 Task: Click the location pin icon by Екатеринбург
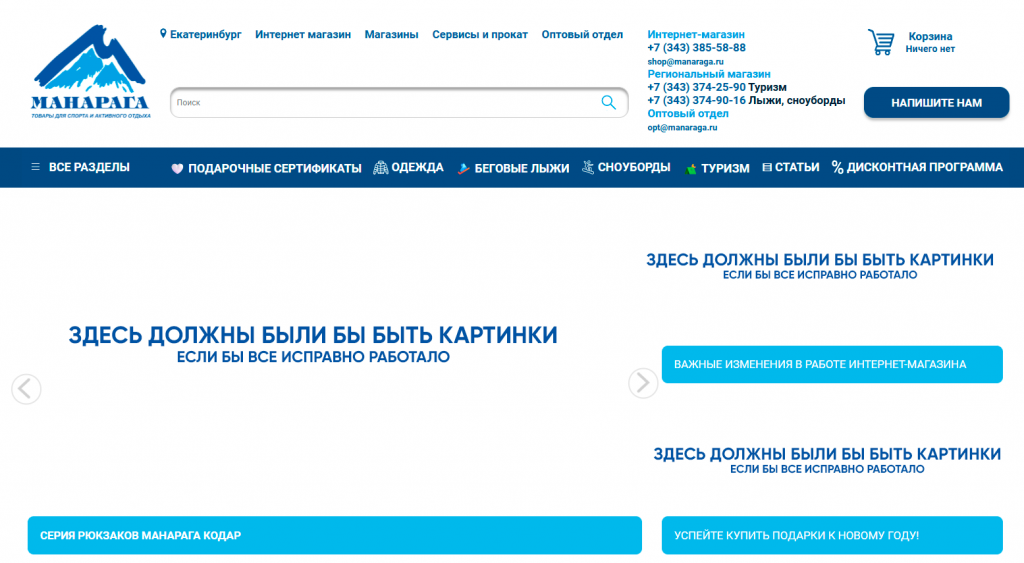coord(163,34)
